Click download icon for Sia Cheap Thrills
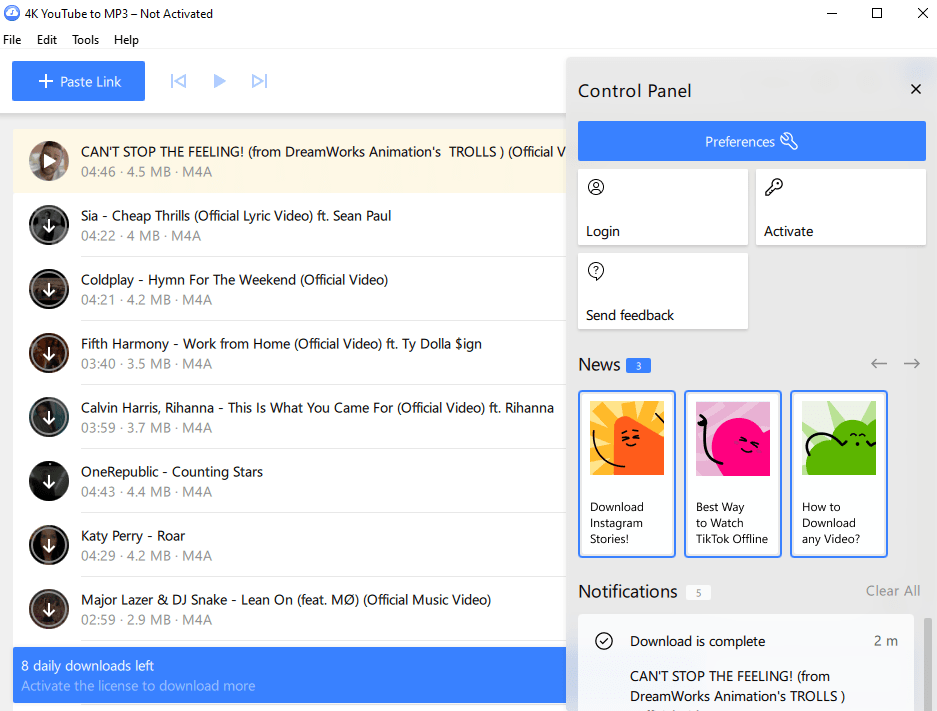This screenshot has height=711, width=937. 48,225
